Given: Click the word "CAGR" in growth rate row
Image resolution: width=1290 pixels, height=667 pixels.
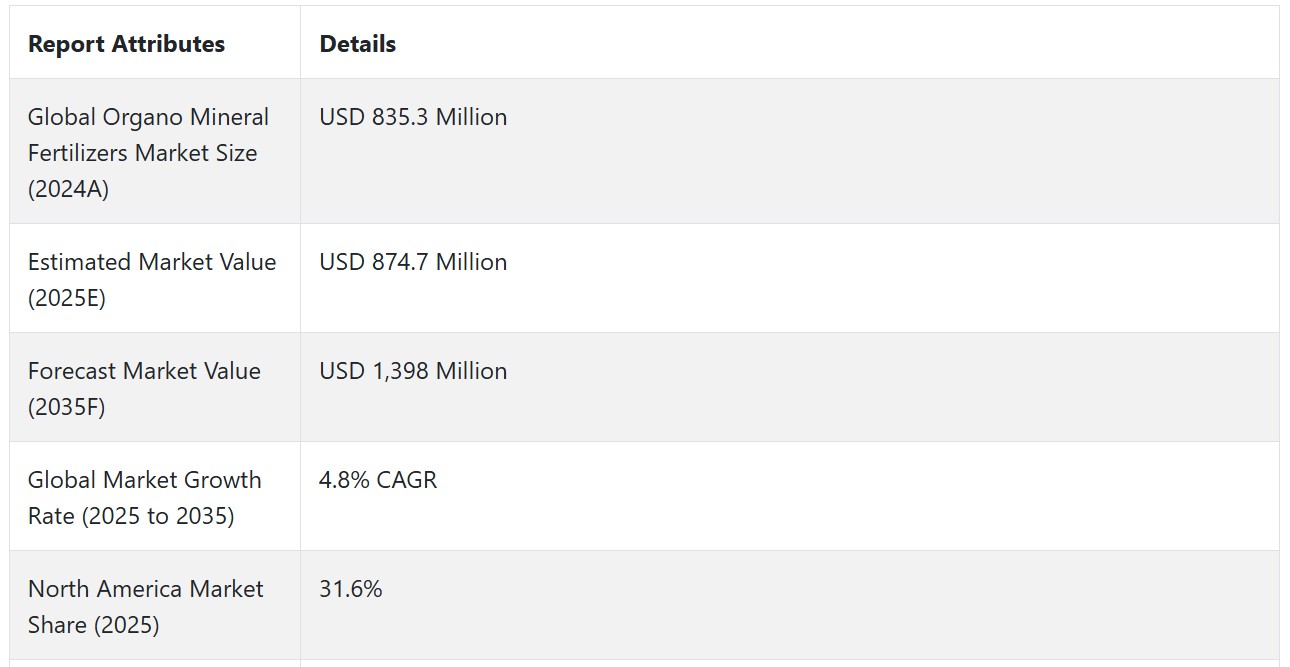Looking at the screenshot, I should click(407, 480).
